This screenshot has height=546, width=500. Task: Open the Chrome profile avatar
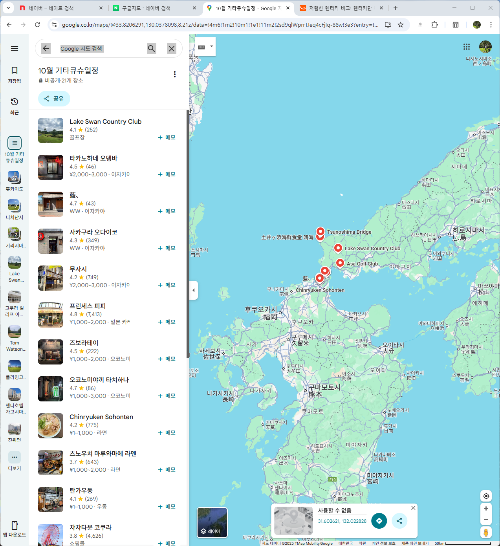(477, 24)
